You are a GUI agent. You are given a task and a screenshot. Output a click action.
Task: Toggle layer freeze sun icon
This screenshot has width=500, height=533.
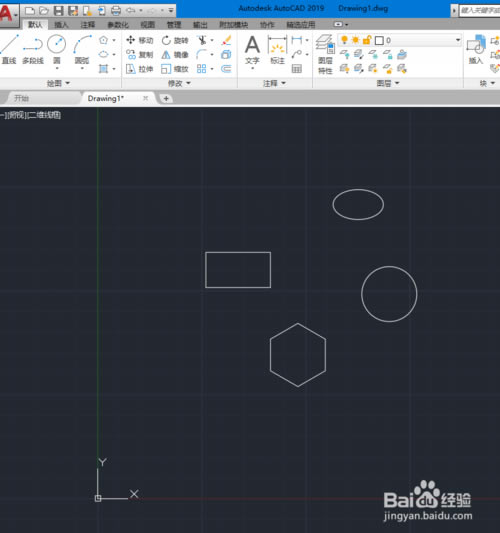click(356, 40)
